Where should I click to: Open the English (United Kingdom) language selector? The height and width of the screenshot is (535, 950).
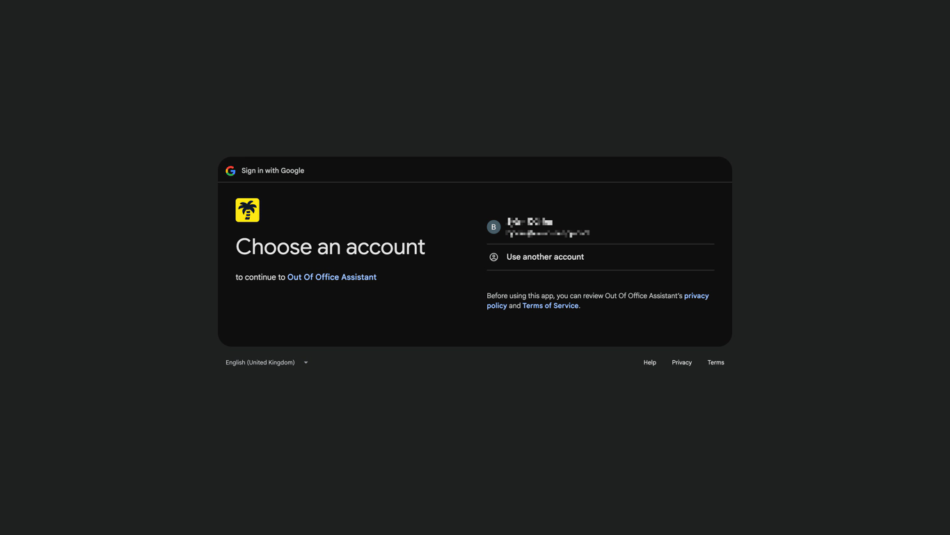point(267,362)
